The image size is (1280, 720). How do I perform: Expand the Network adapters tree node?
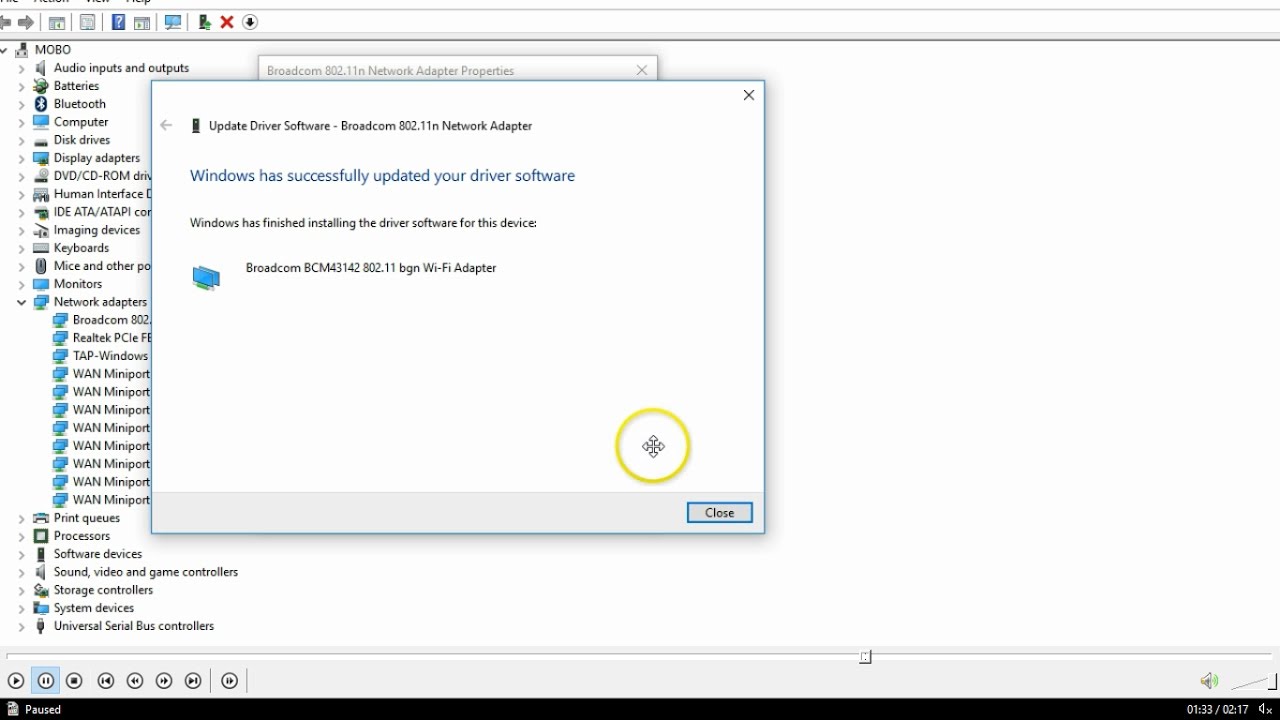pos(22,302)
